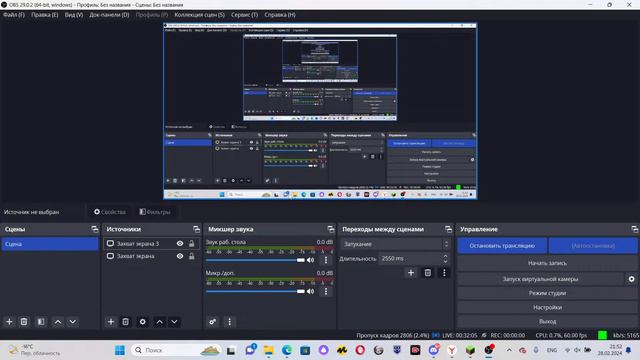Toggle visibility of Захват экрана source
The width and height of the screenshot is (640, 360).
click(180, 256)
